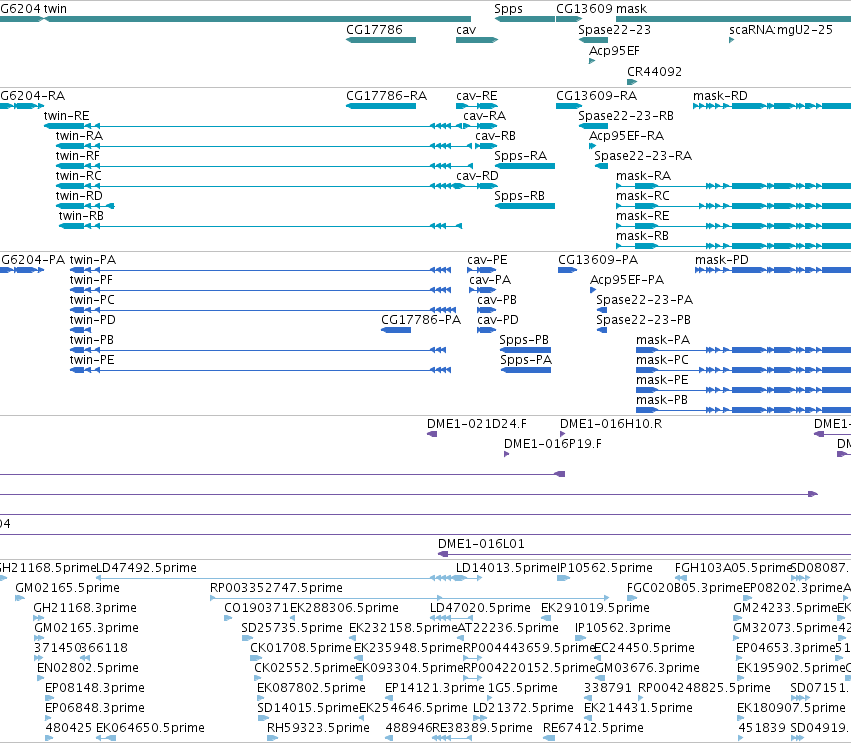851x743 pixels.
Task: Select the LD14013.5prime EST label
Action: 506,568
